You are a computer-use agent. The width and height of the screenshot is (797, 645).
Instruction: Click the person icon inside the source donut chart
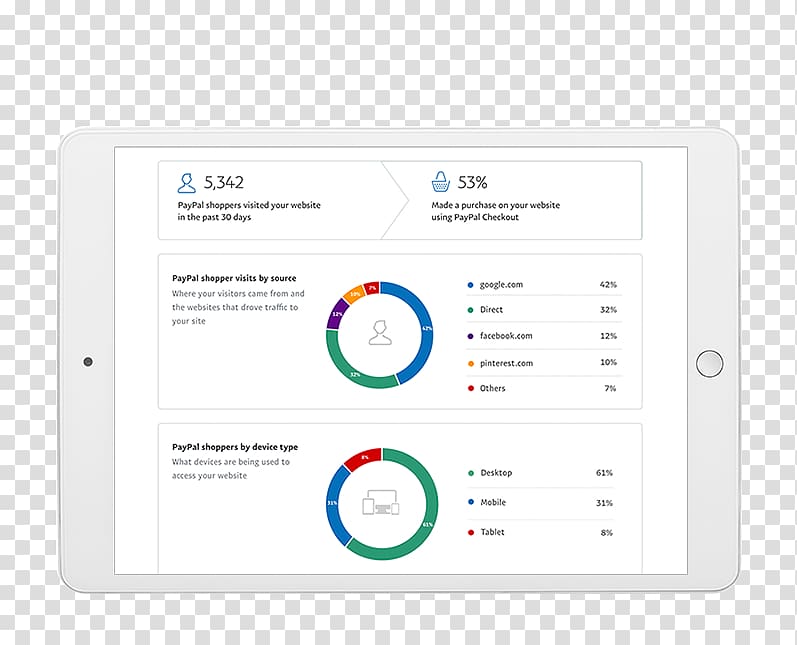pos(380,333)
